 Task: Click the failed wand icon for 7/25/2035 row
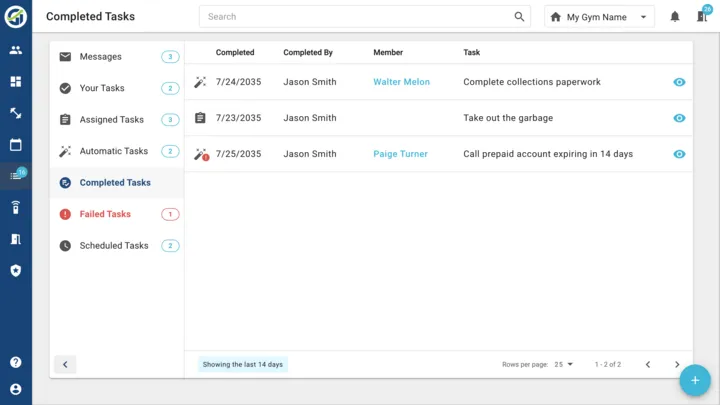click(201, 154)
